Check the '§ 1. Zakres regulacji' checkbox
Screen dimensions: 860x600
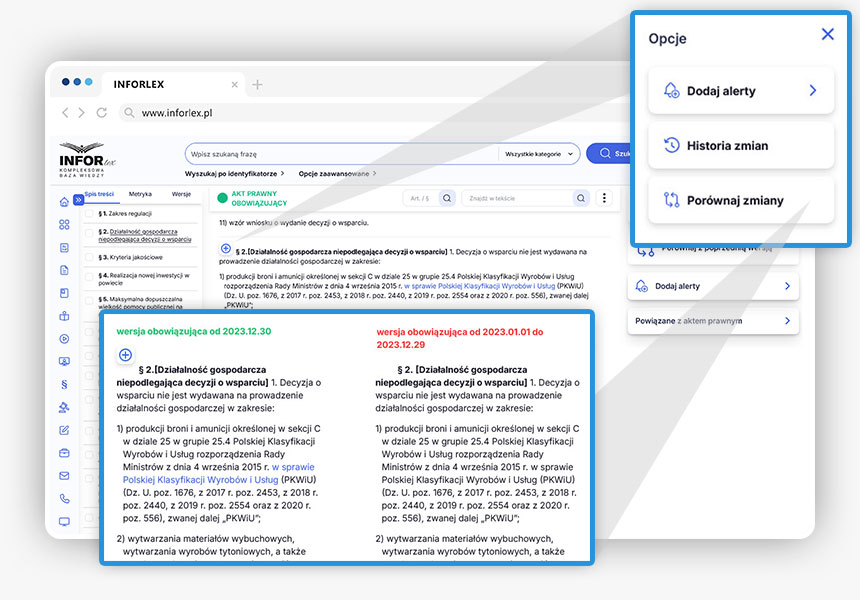click(89, 213)
